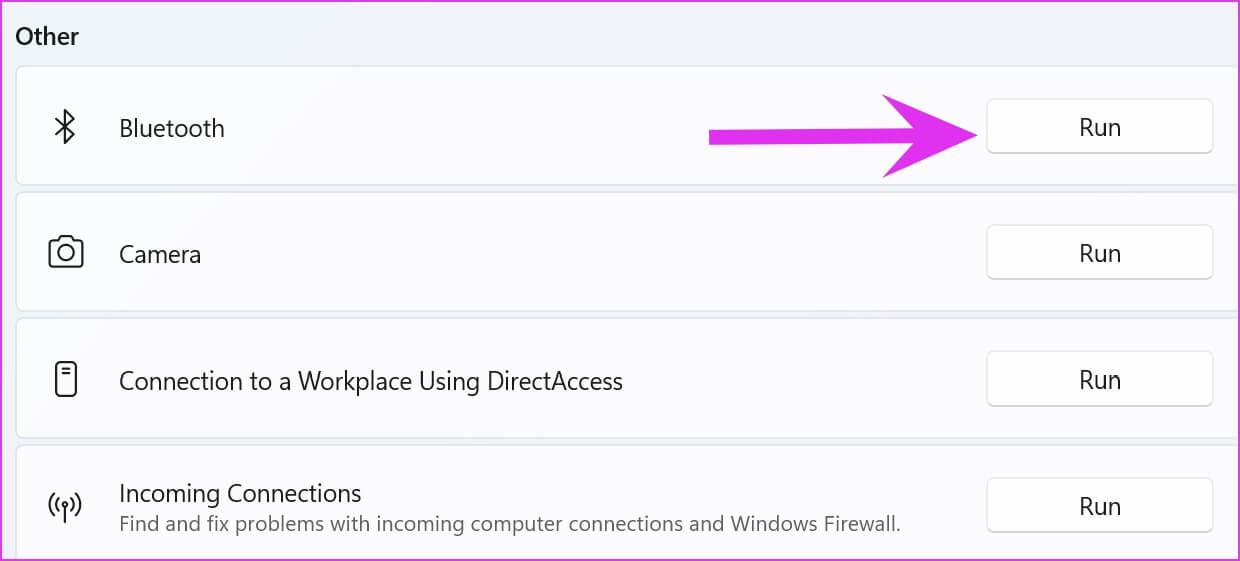Click the DirectAccess workplace device icon
Screen dimensions: 1240x561
point(65,380)
